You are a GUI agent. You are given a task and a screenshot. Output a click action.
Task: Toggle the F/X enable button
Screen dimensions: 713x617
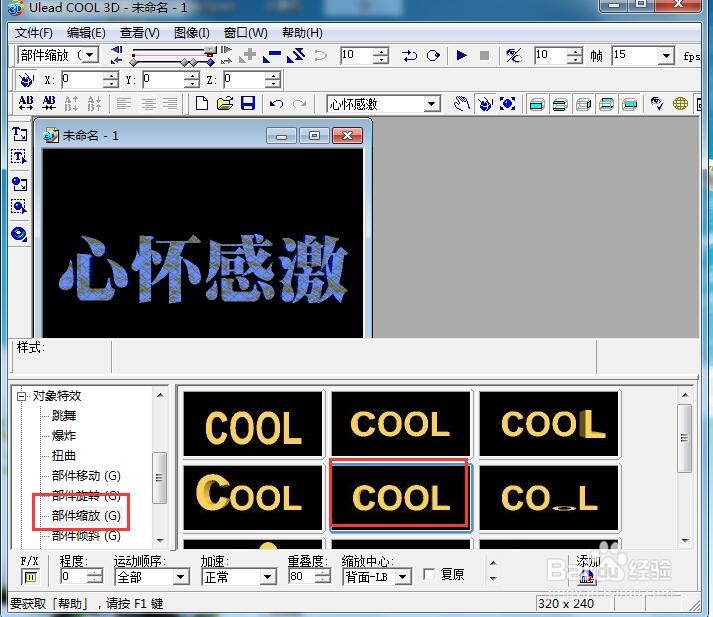tap(30, 577)
